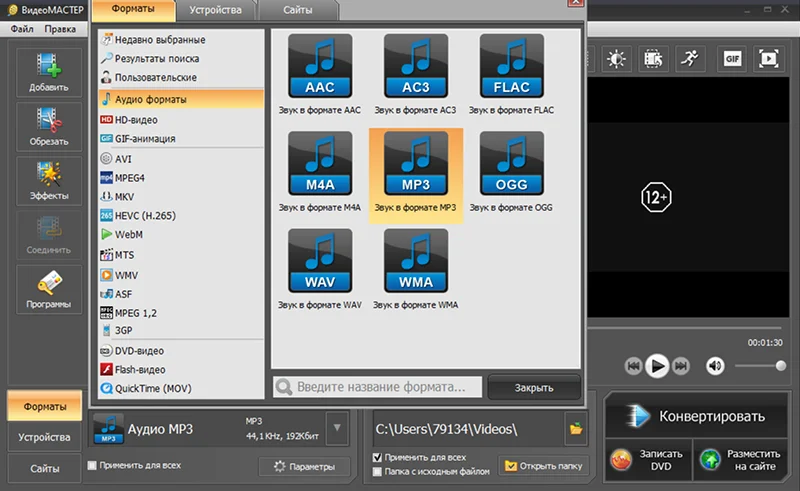This screenshot has height=491, width=800.
Task: Click the output path C:\Users\79134\Videos\ field
Action: pos(469,429)
